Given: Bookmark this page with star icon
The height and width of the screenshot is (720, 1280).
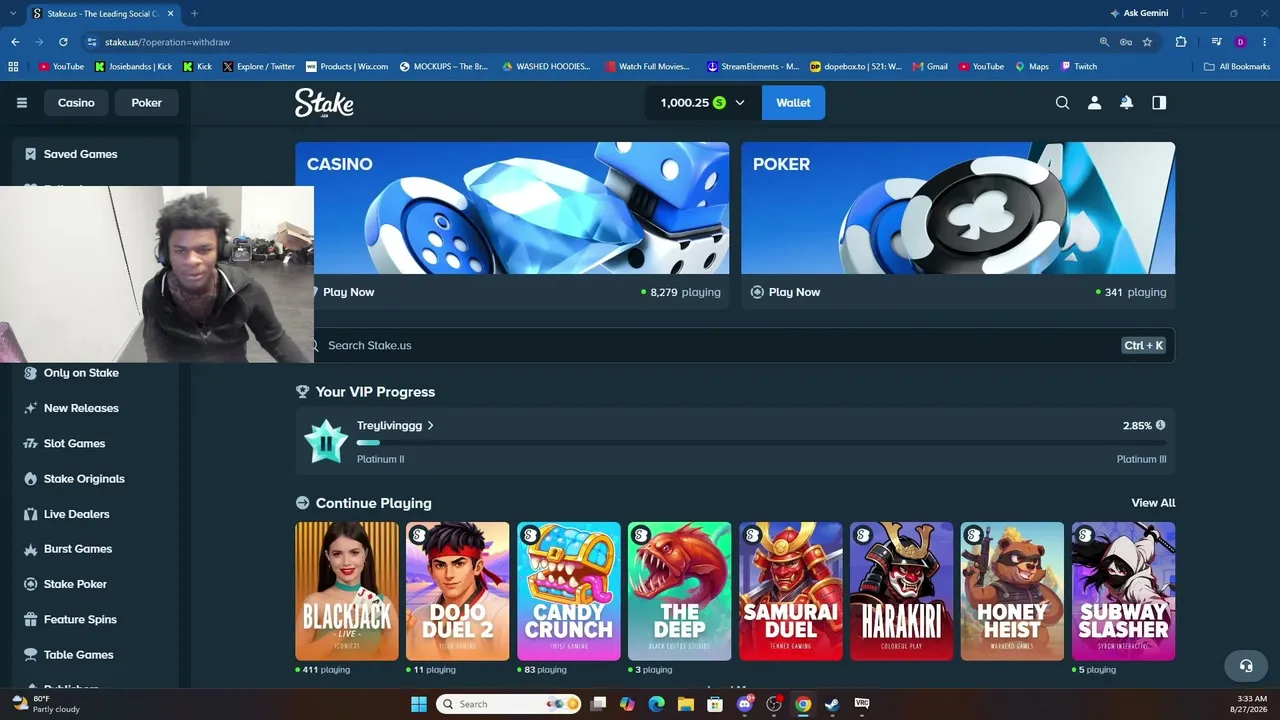Looking at the screenshot, I should (x=1147, y=42).
